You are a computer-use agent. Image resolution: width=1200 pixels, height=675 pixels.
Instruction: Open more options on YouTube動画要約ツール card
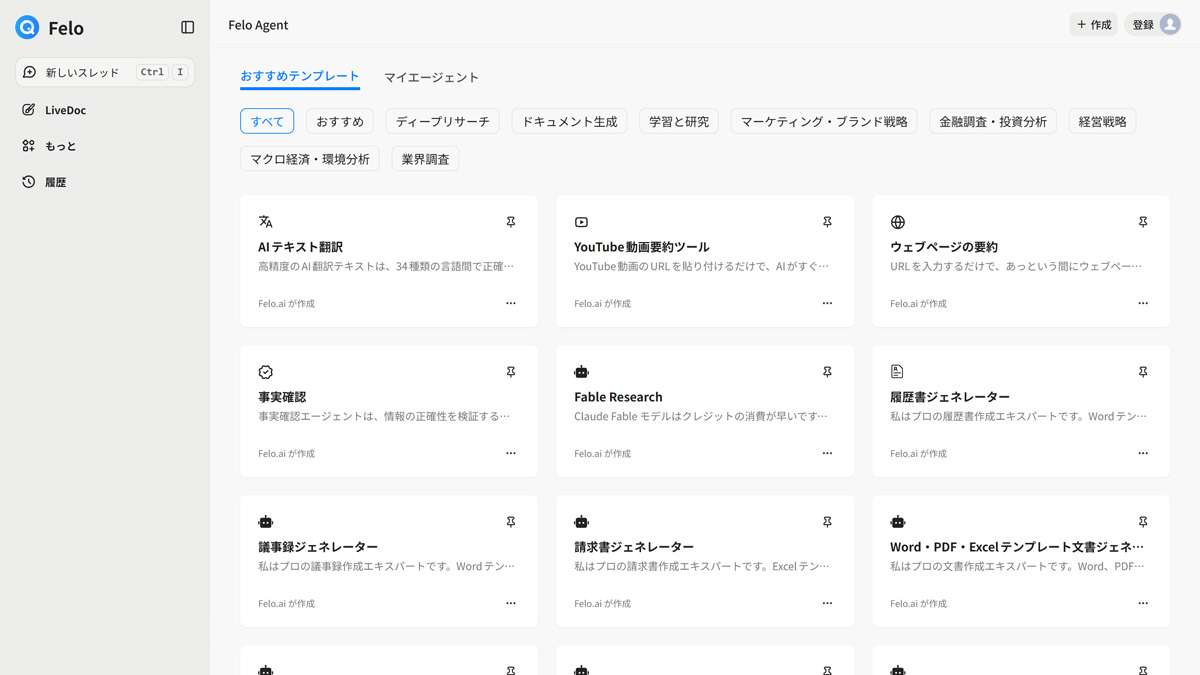[x=827, y=303]
